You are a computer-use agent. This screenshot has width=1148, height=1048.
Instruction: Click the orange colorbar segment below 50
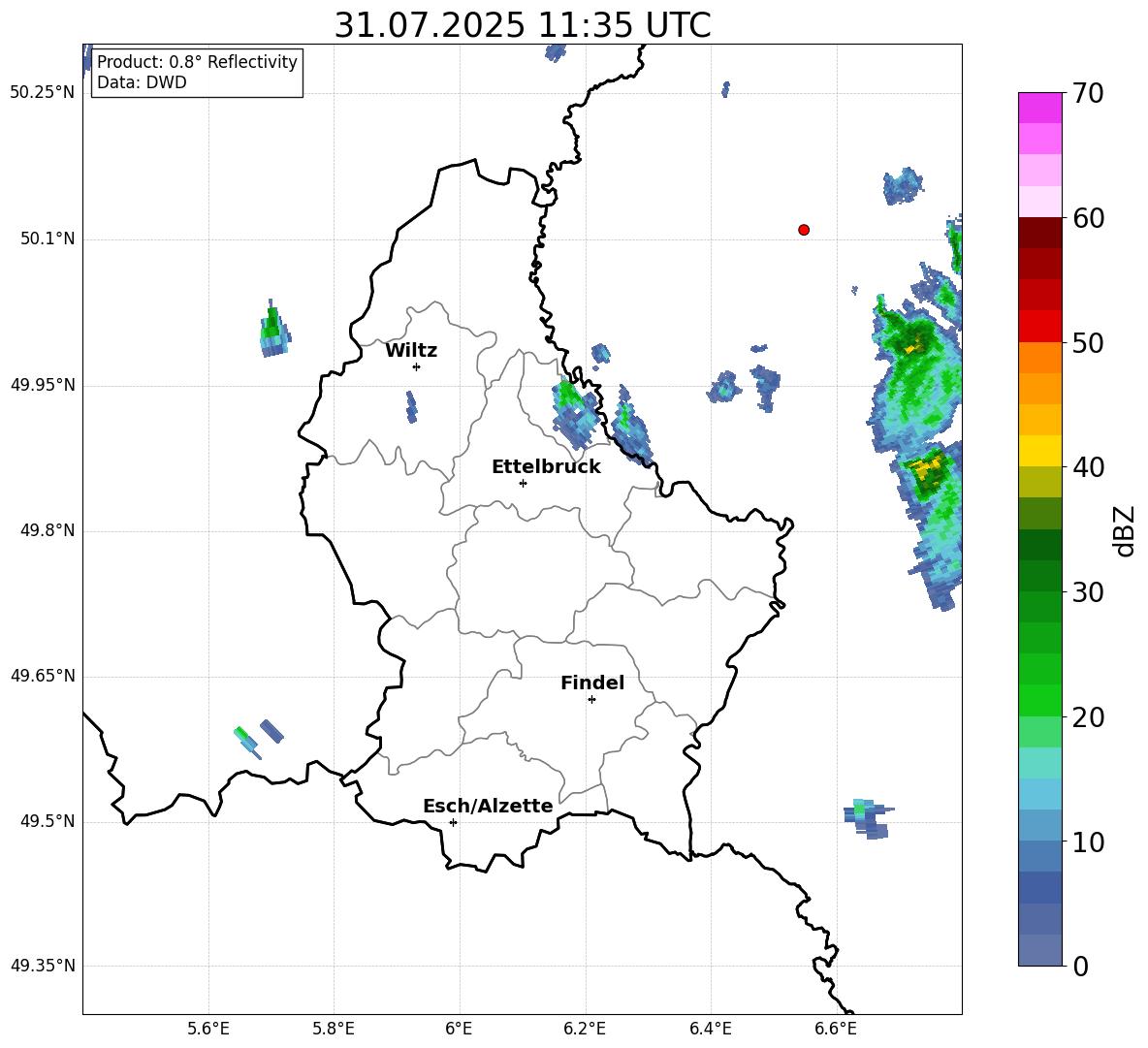(x=1039, y=358)
